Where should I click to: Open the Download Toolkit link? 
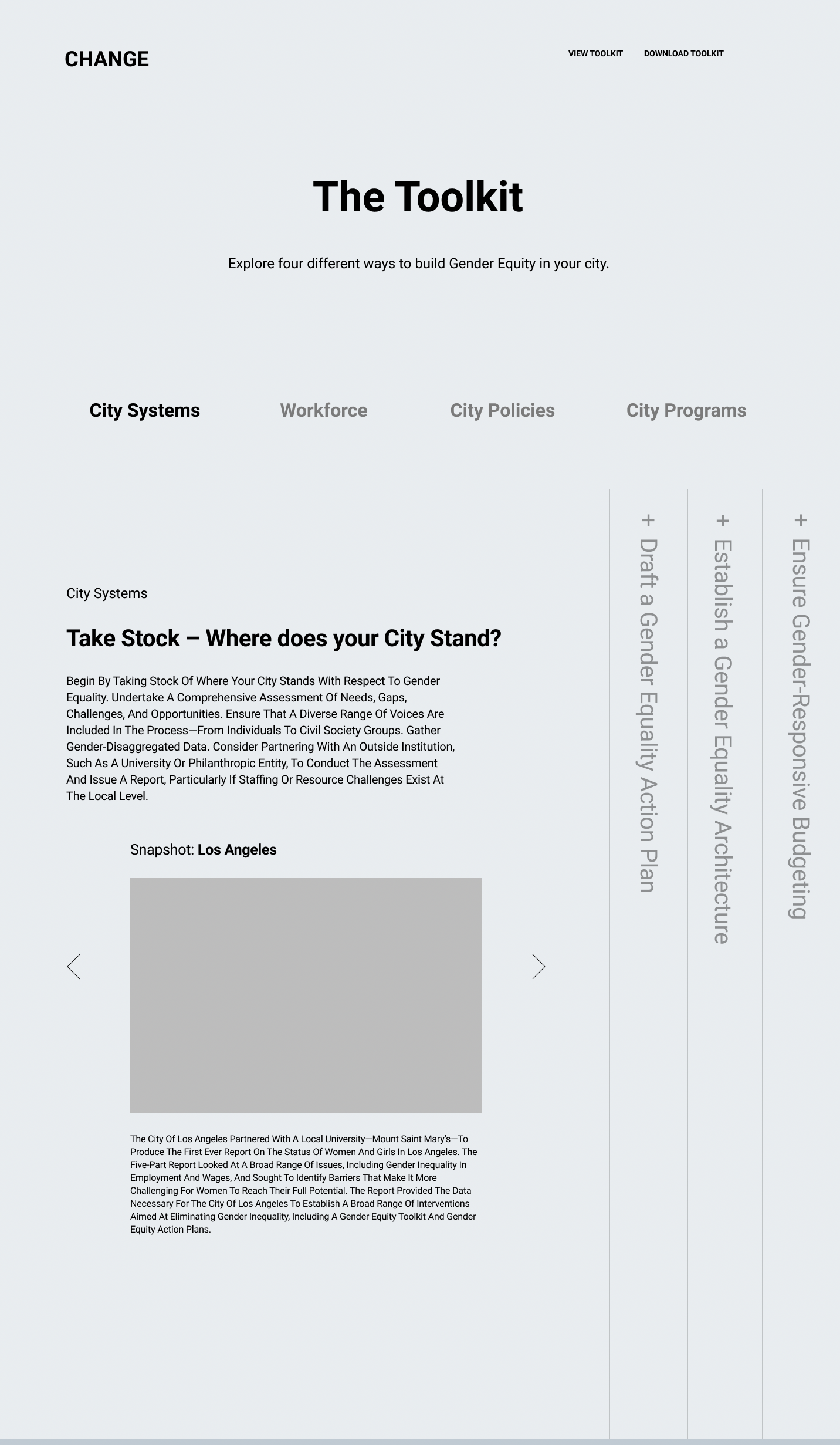pos(683,53)
